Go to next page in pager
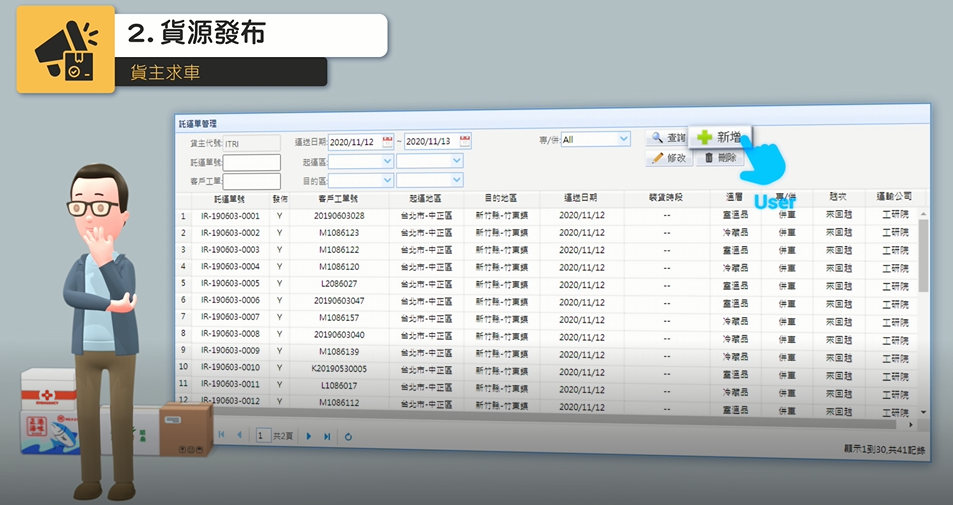 309,436
